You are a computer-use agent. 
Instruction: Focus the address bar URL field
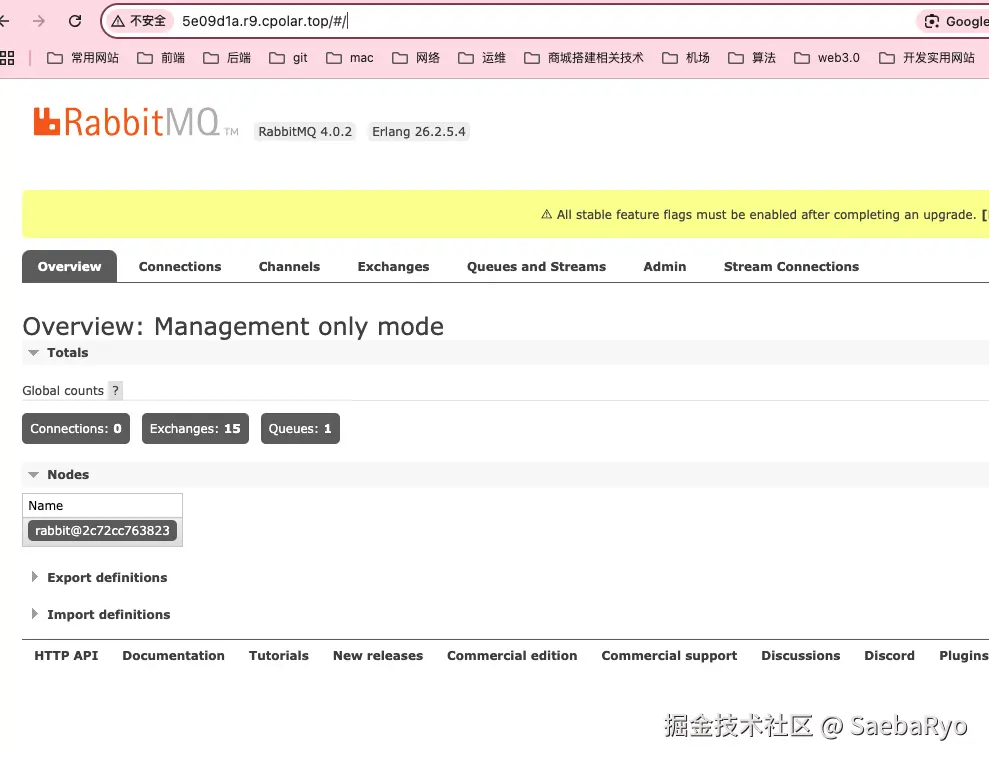(542, 21)
